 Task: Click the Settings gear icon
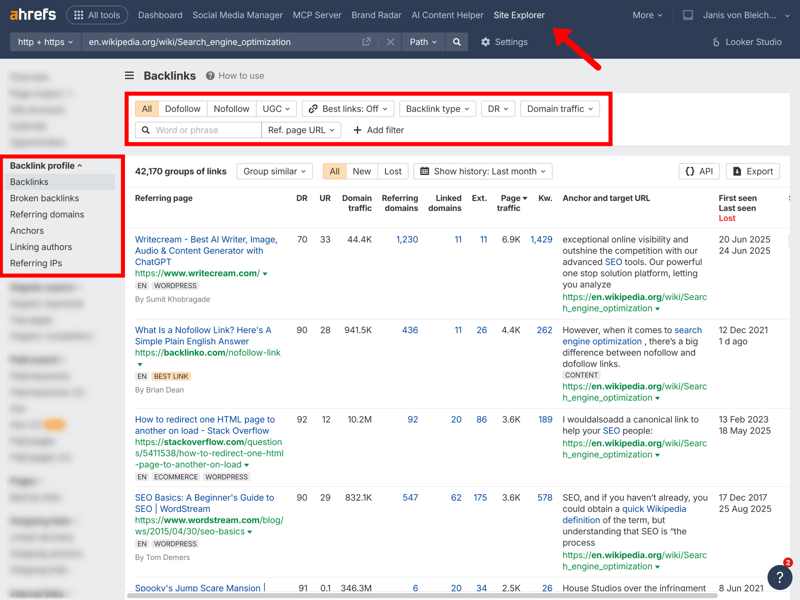[486, 42]
